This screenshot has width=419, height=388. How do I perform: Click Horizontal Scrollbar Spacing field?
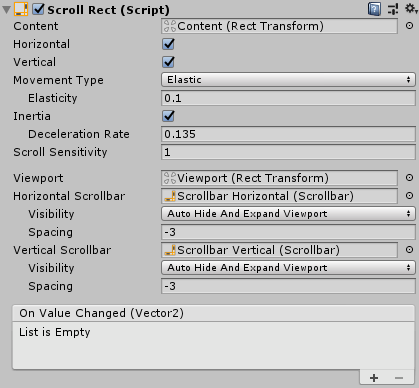pos(288,232)
